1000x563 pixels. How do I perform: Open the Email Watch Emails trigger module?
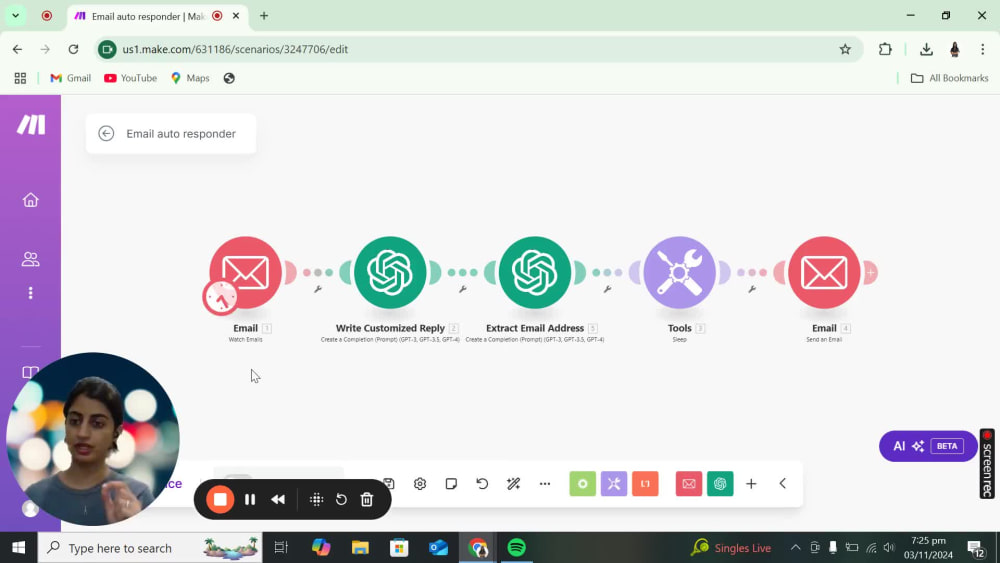point(246,272)
